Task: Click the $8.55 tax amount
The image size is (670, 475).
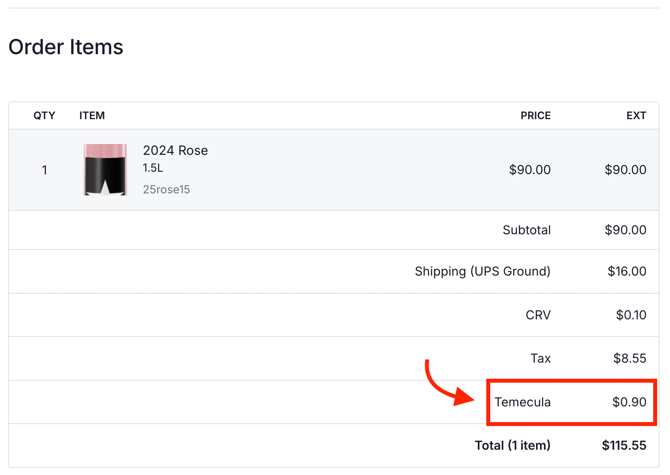Action: pyautogui.click(x=629, y=358)
